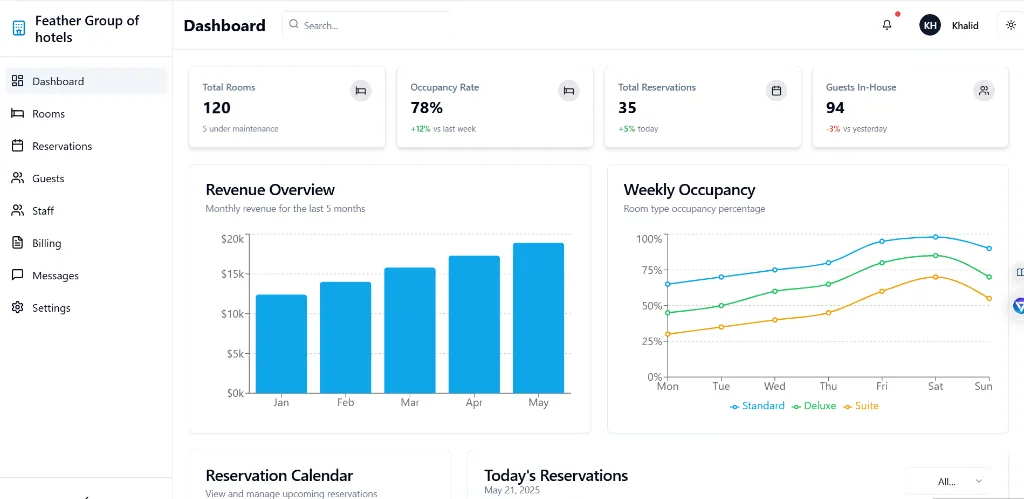Toggle the Standard legend entry
The image size is (1024, 499).
point(758,406)
